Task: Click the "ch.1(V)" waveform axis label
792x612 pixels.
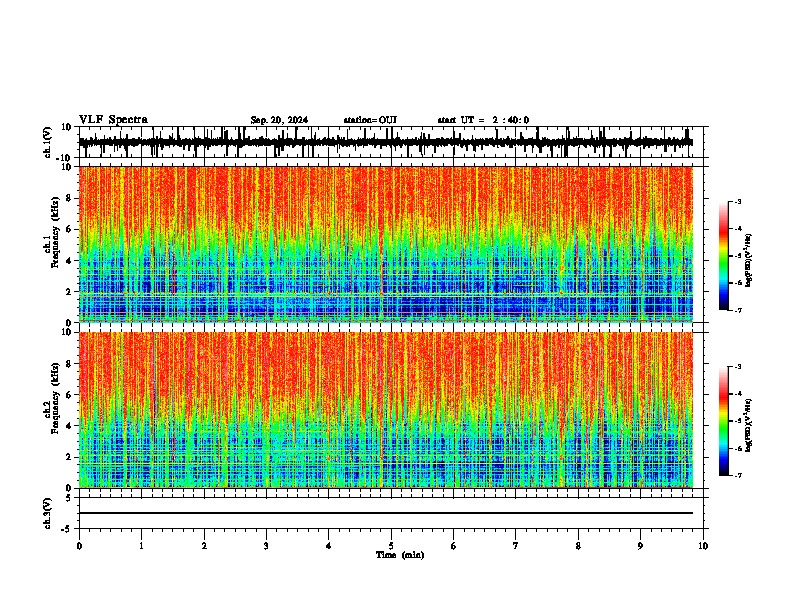Action: [48, 142]
